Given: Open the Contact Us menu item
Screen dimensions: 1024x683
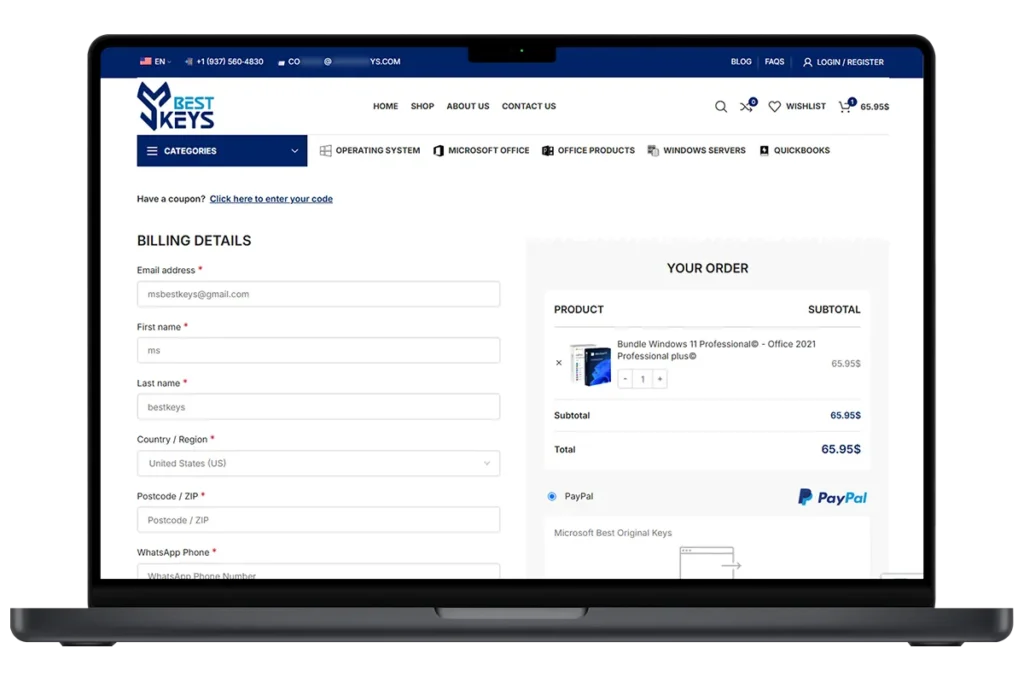Looking at the screenshot, I should (x=528, y=106).
